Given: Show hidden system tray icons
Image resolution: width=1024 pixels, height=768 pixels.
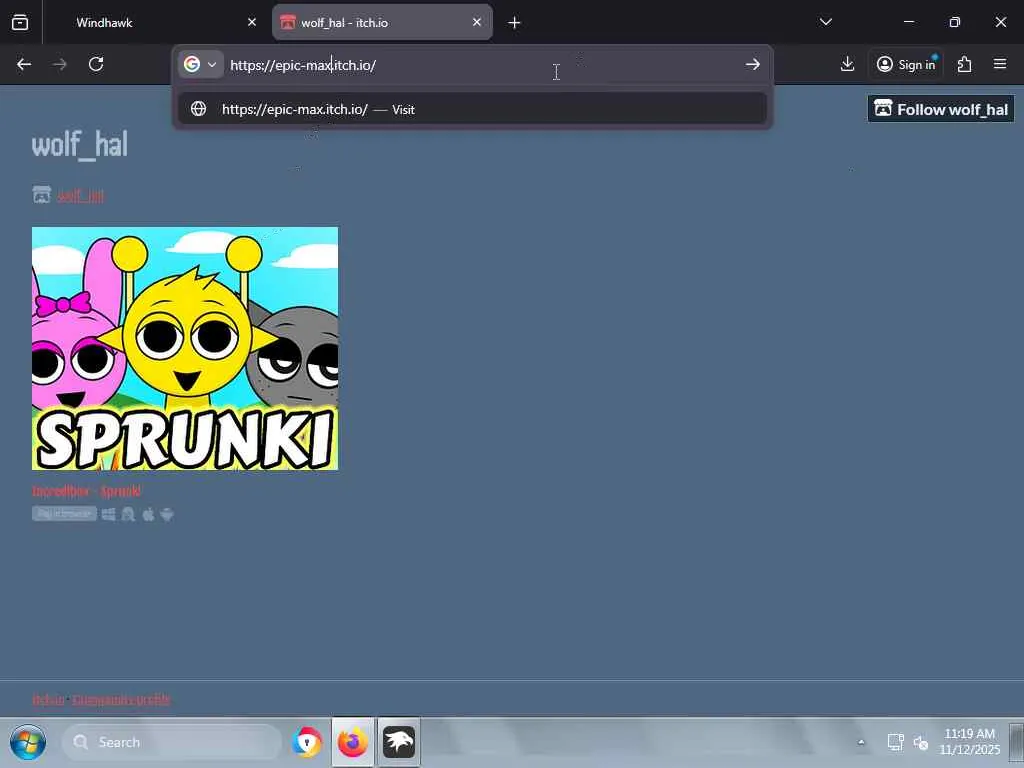Looking at the screenshot, I should click(x=861, y=743).
